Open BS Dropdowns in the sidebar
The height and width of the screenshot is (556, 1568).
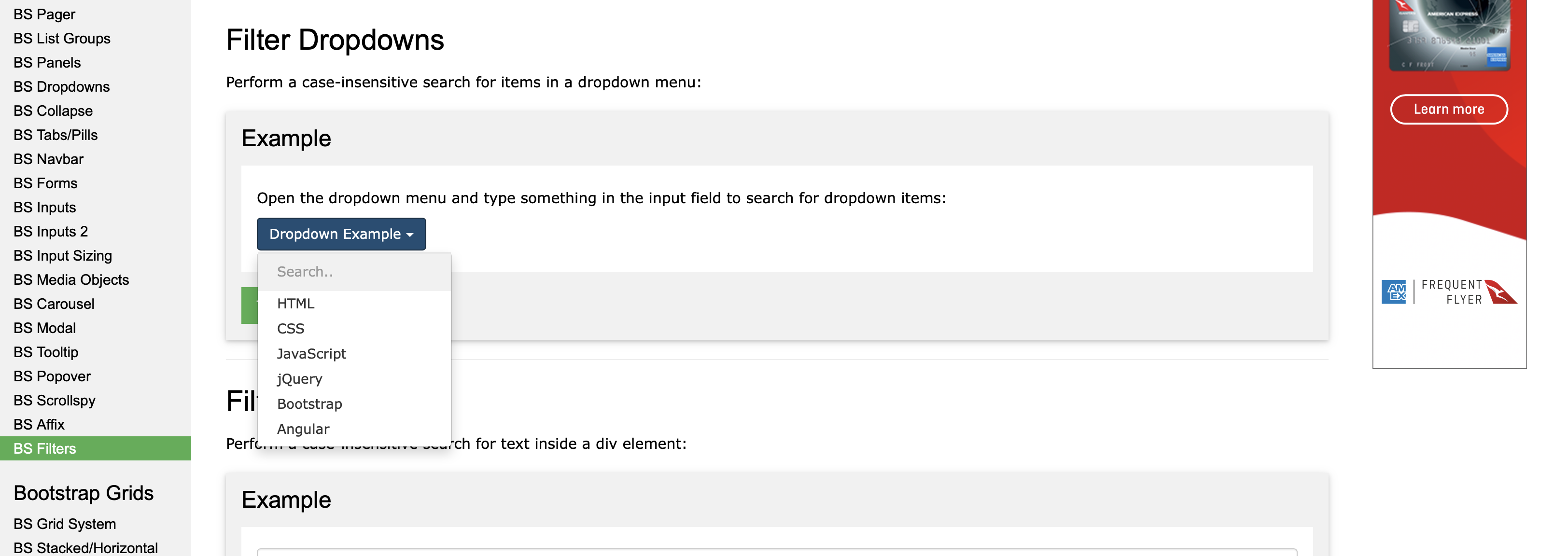point(61,87)
